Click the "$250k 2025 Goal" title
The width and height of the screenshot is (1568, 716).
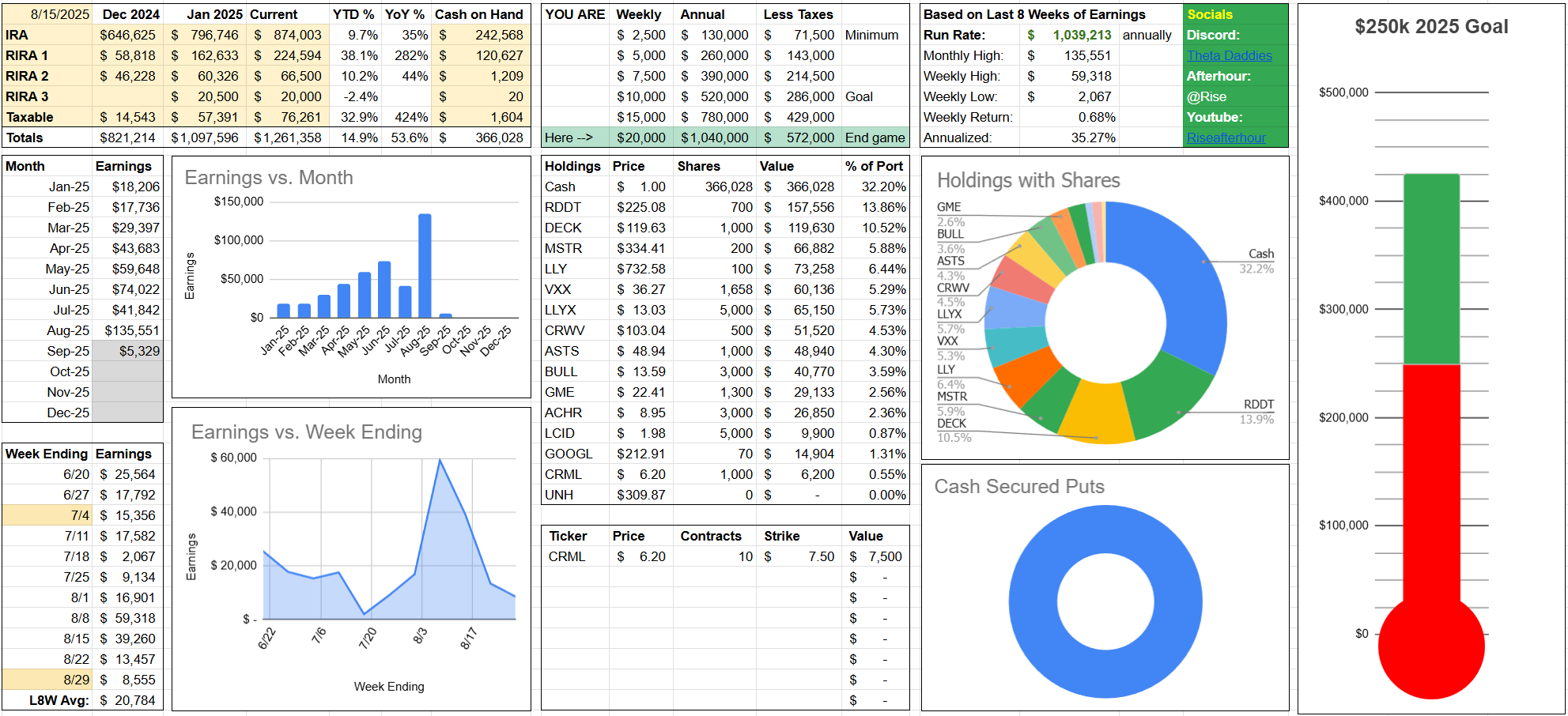(x=1430, y=27)
